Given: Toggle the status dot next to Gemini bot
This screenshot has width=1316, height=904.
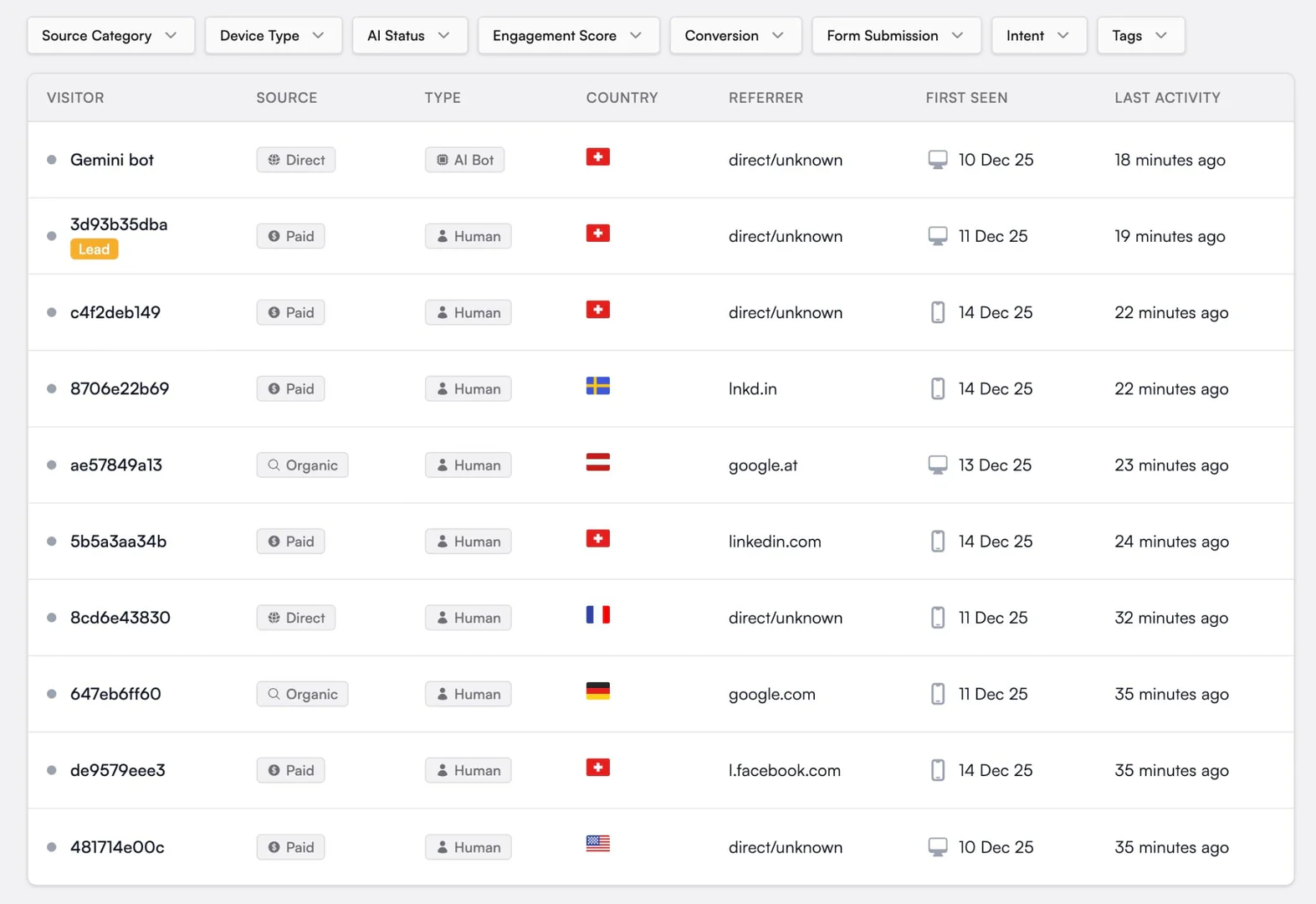Looking at the screenshot, I should (51, 160).
